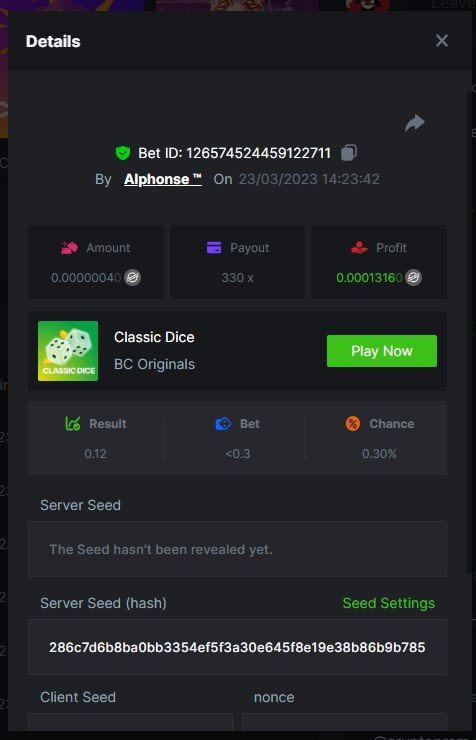Click the share arrow icon

click(415, 123)
